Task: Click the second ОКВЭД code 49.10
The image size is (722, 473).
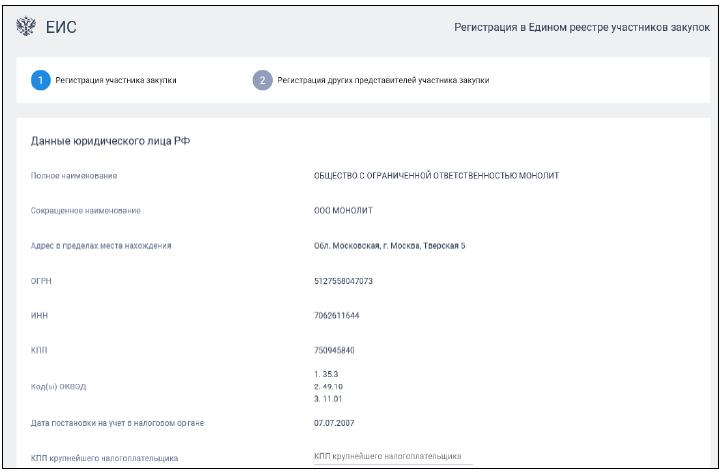Action: pos(330,385)
